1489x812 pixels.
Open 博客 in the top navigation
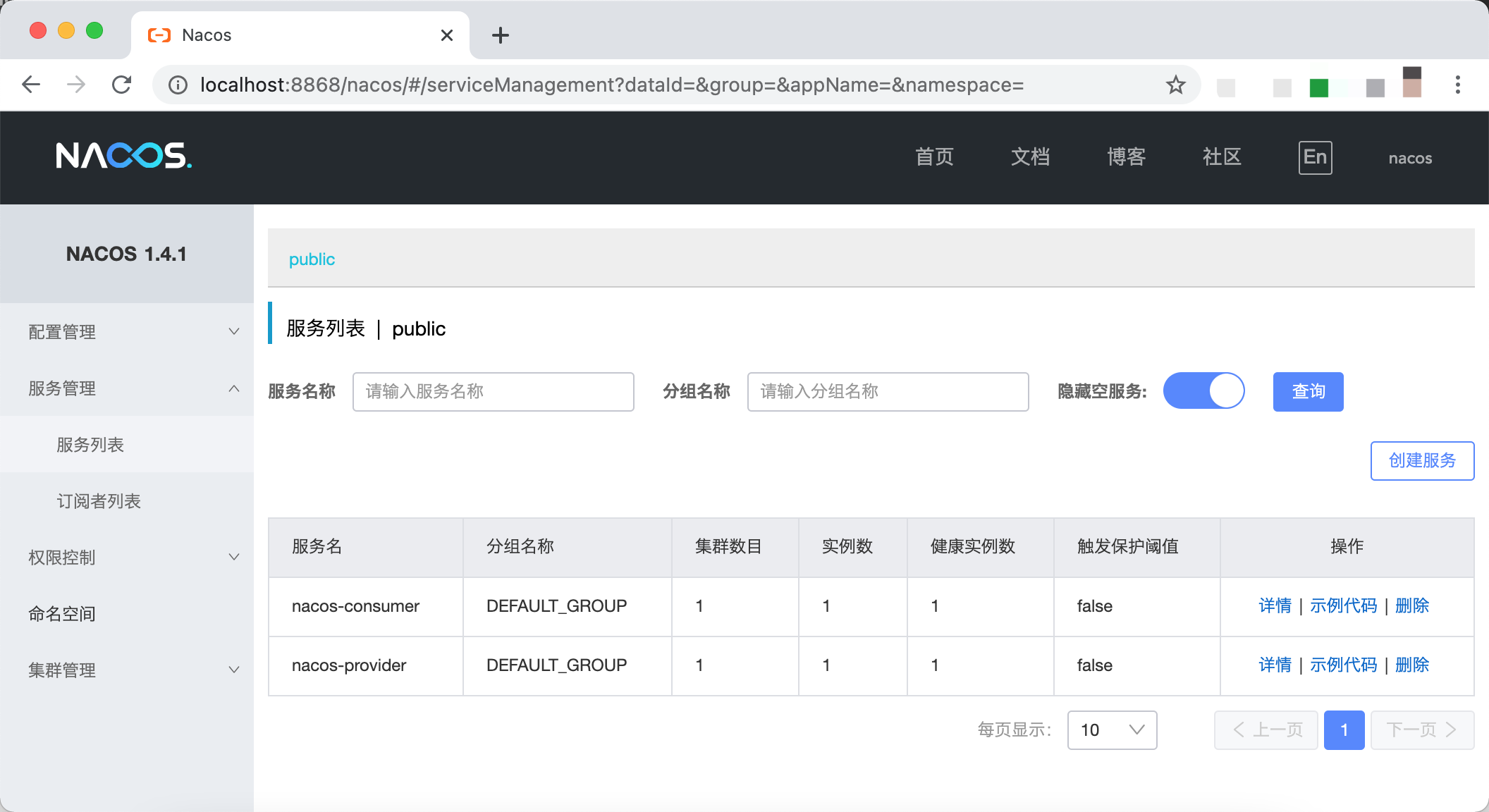click(1126, 156)
